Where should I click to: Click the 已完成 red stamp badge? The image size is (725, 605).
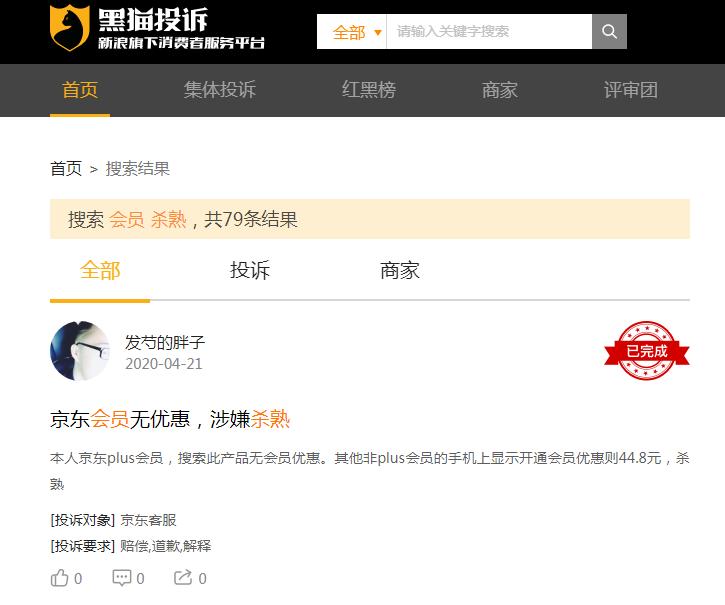[646, 351]
